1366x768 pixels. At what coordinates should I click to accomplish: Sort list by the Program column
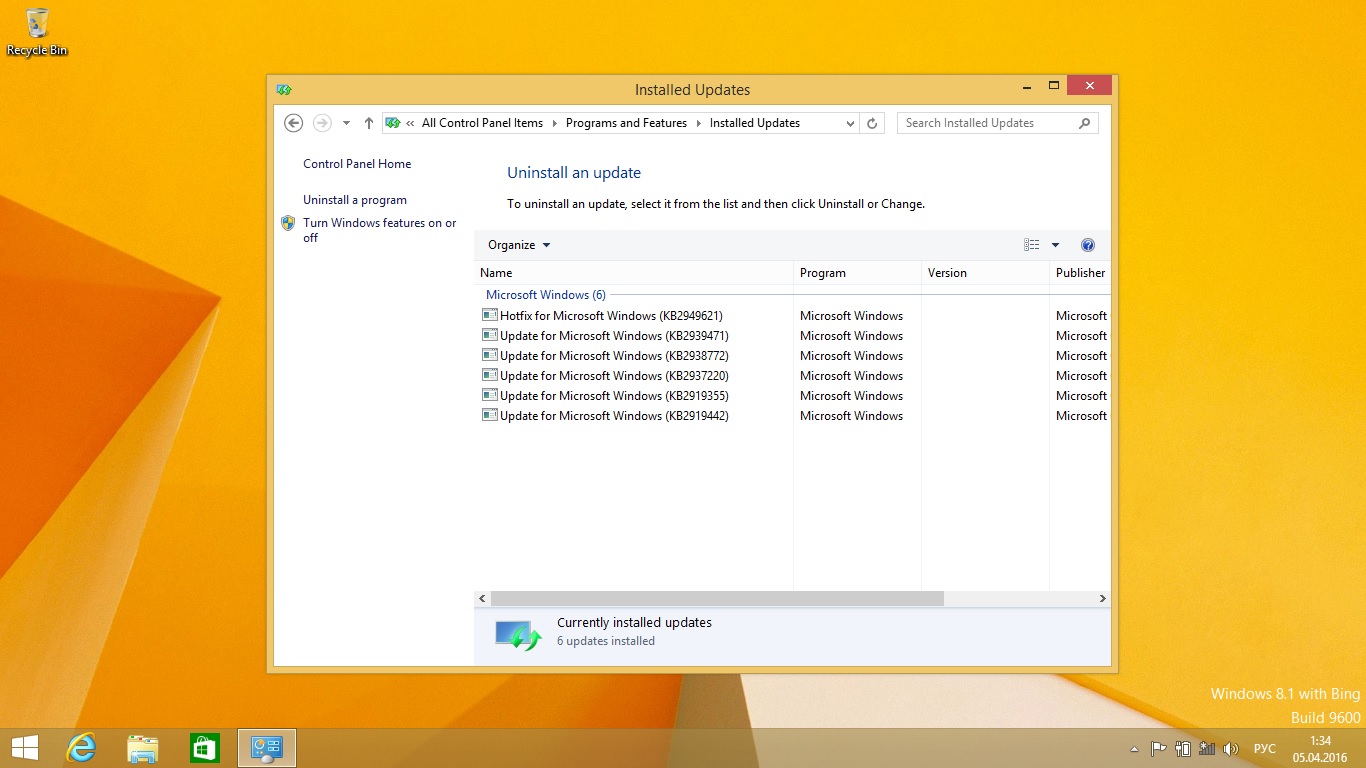(x=857, y=272)
